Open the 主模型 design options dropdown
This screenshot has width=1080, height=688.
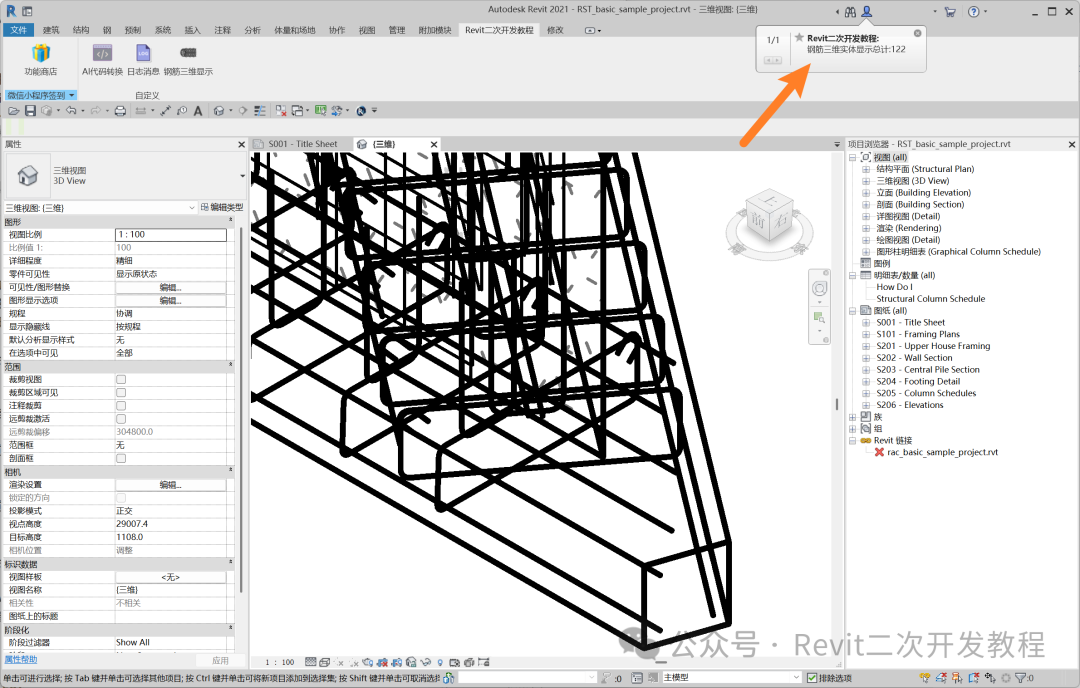(x=731, y=678)
